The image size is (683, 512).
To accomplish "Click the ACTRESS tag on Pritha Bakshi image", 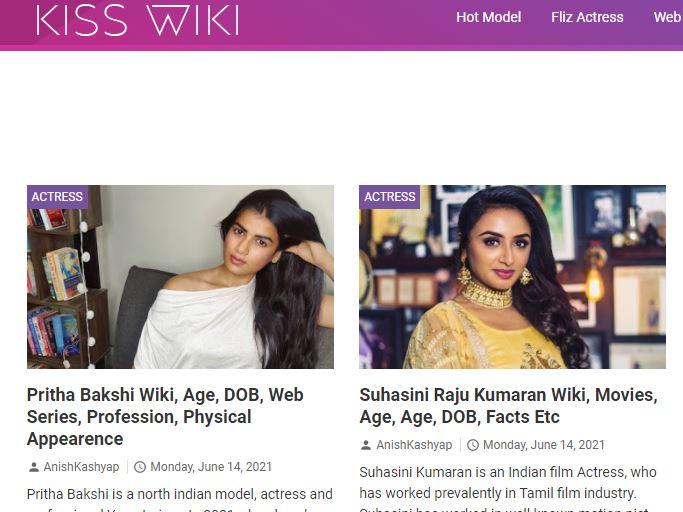I will click(x=57, y=197).
